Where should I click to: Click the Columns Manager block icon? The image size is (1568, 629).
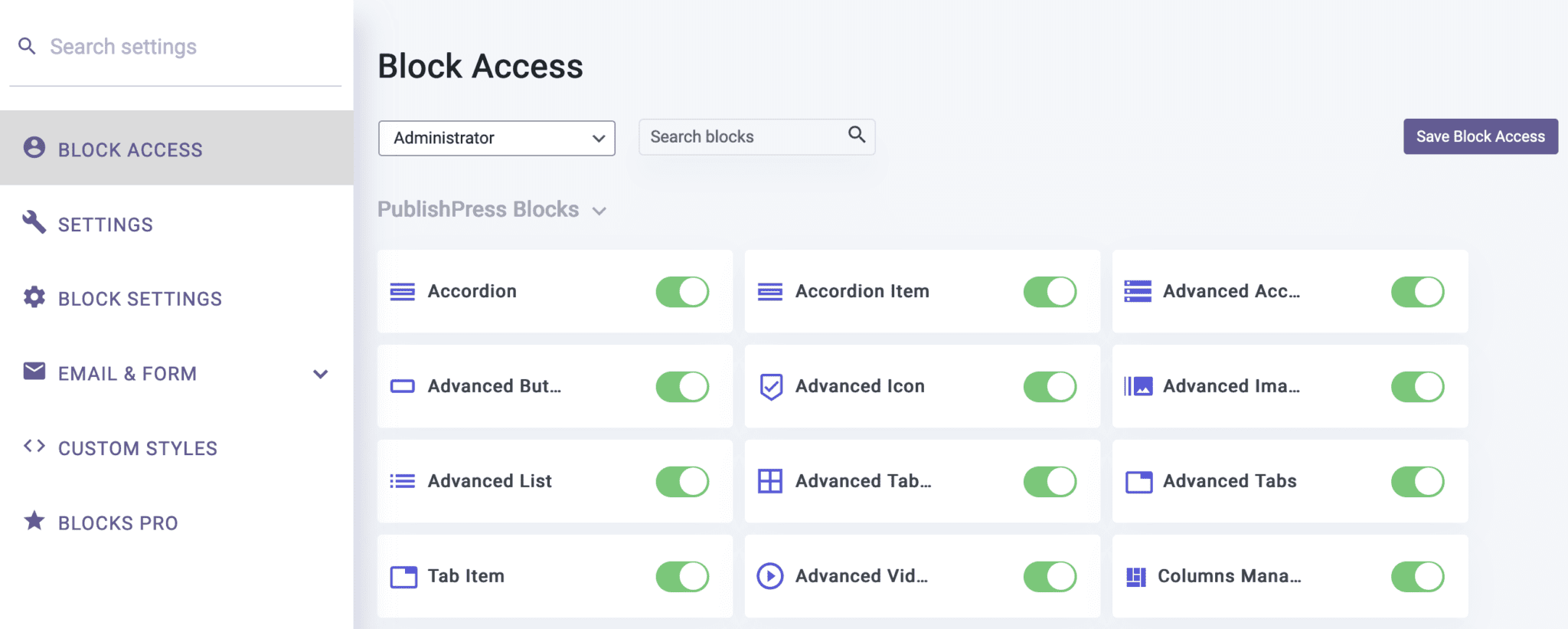[1136, 577]
